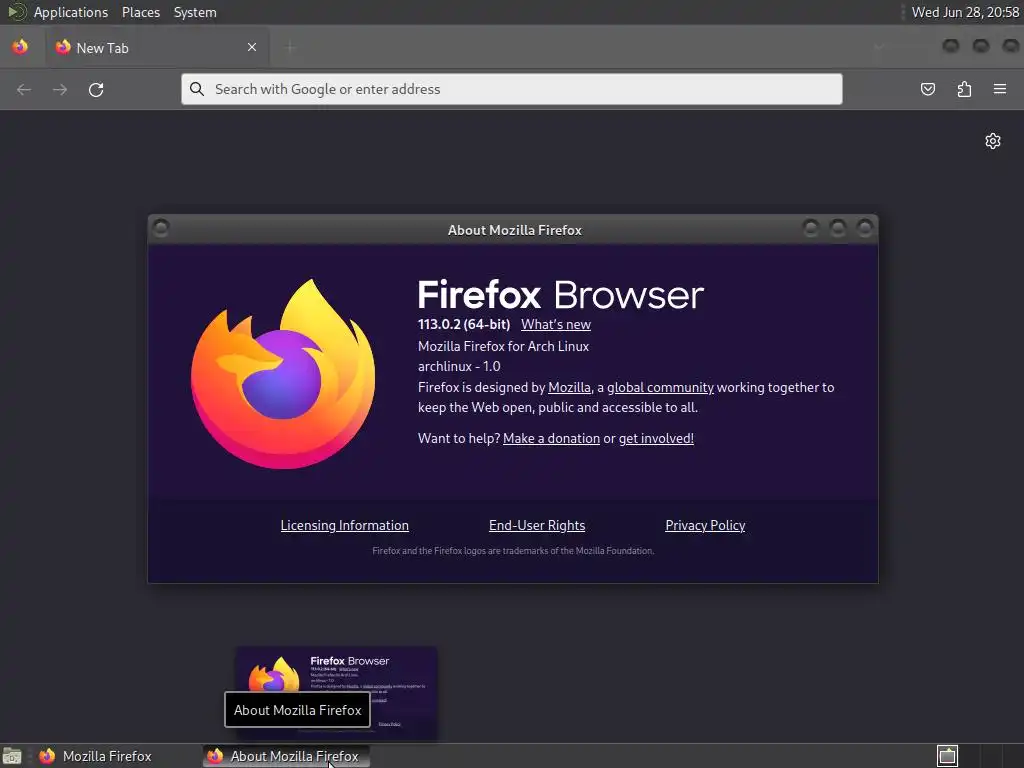Close the About Mozilla Firefox dialog
The image size is (1024, 768).
(865, 227)
